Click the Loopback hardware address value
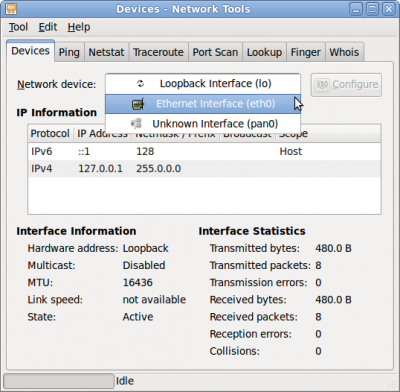400x392 pixels. click(x=146, y=248)
